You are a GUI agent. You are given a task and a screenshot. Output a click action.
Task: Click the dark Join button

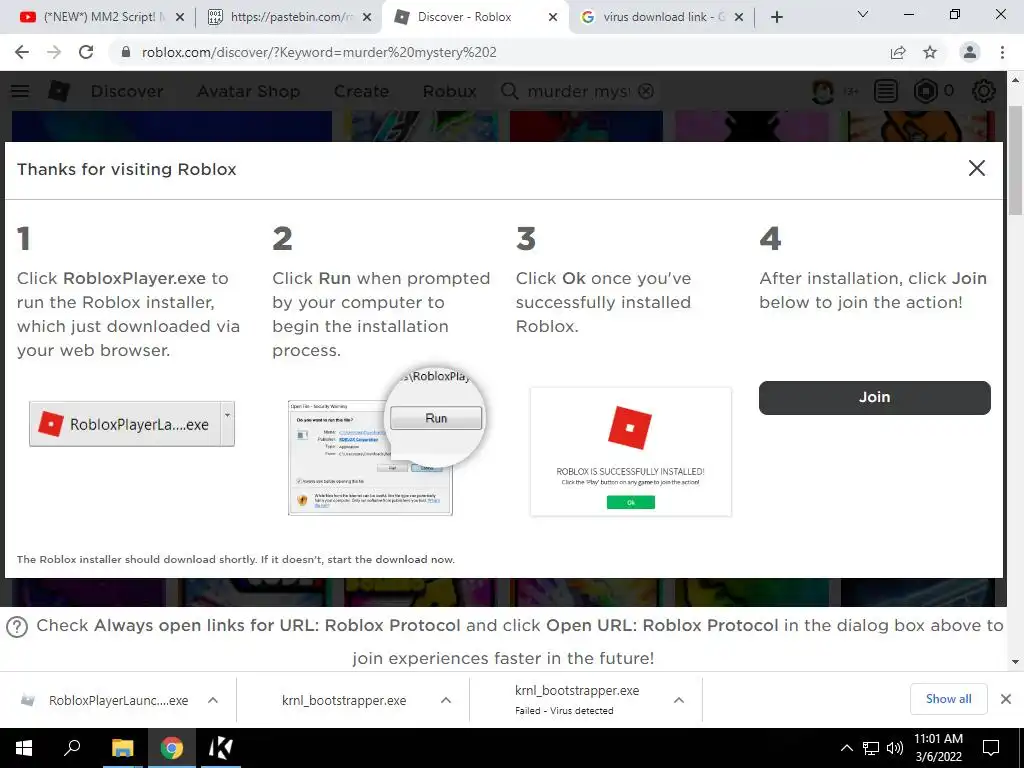(x=874, y=398)
